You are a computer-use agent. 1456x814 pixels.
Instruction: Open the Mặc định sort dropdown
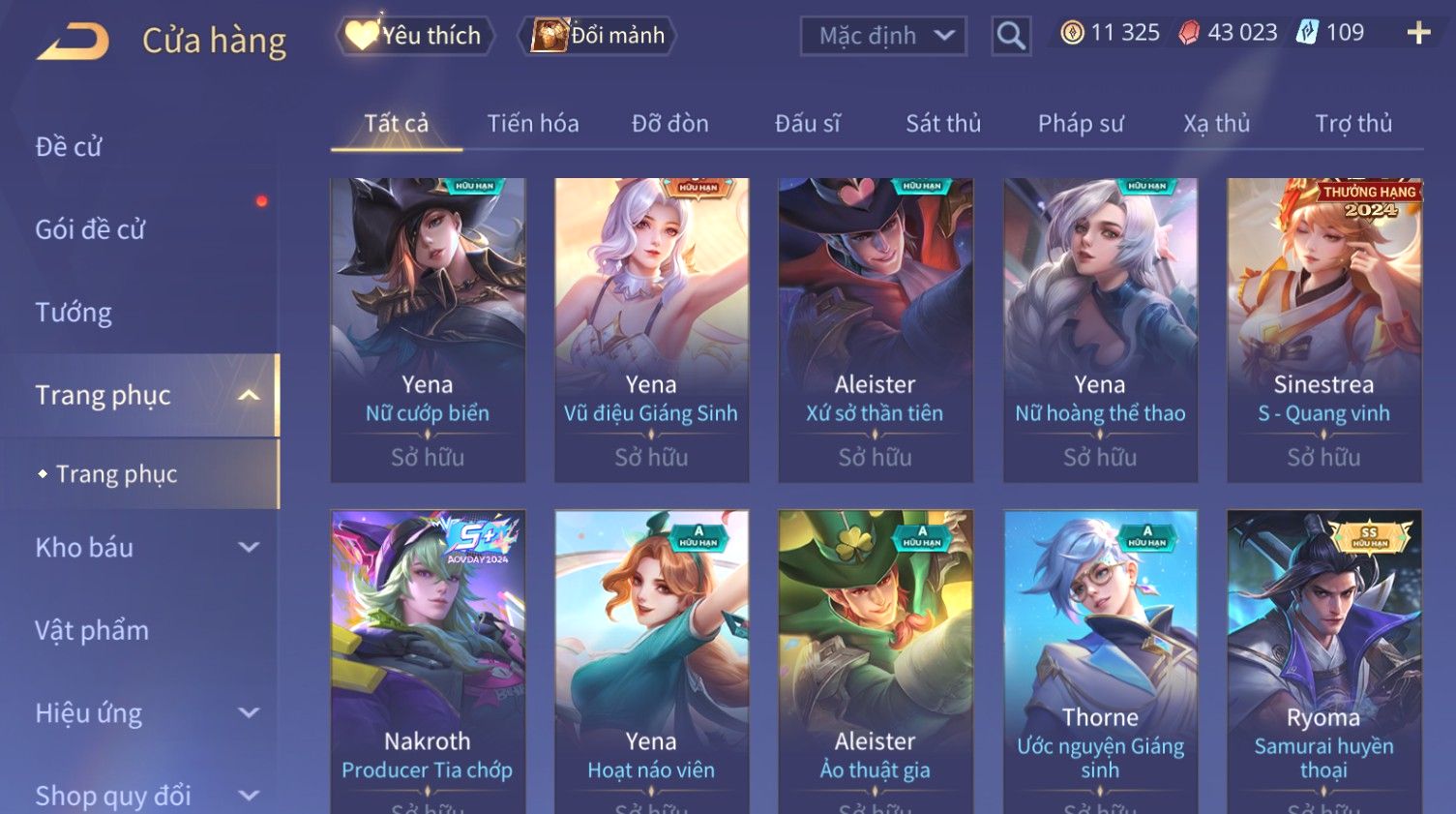click(883, 36)
